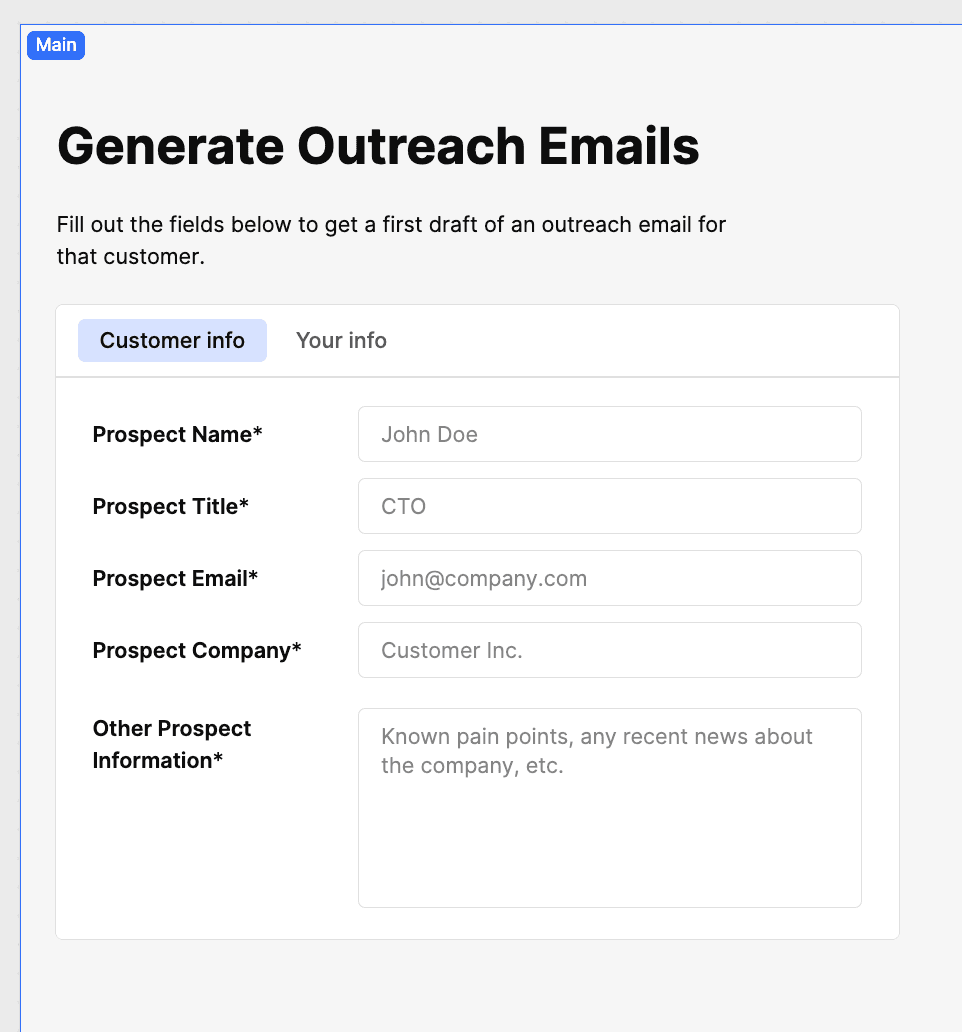Click the gray canvas outside the Main frame
The width and height of the screenshot is (962, 1032).
tap(9, 500)
